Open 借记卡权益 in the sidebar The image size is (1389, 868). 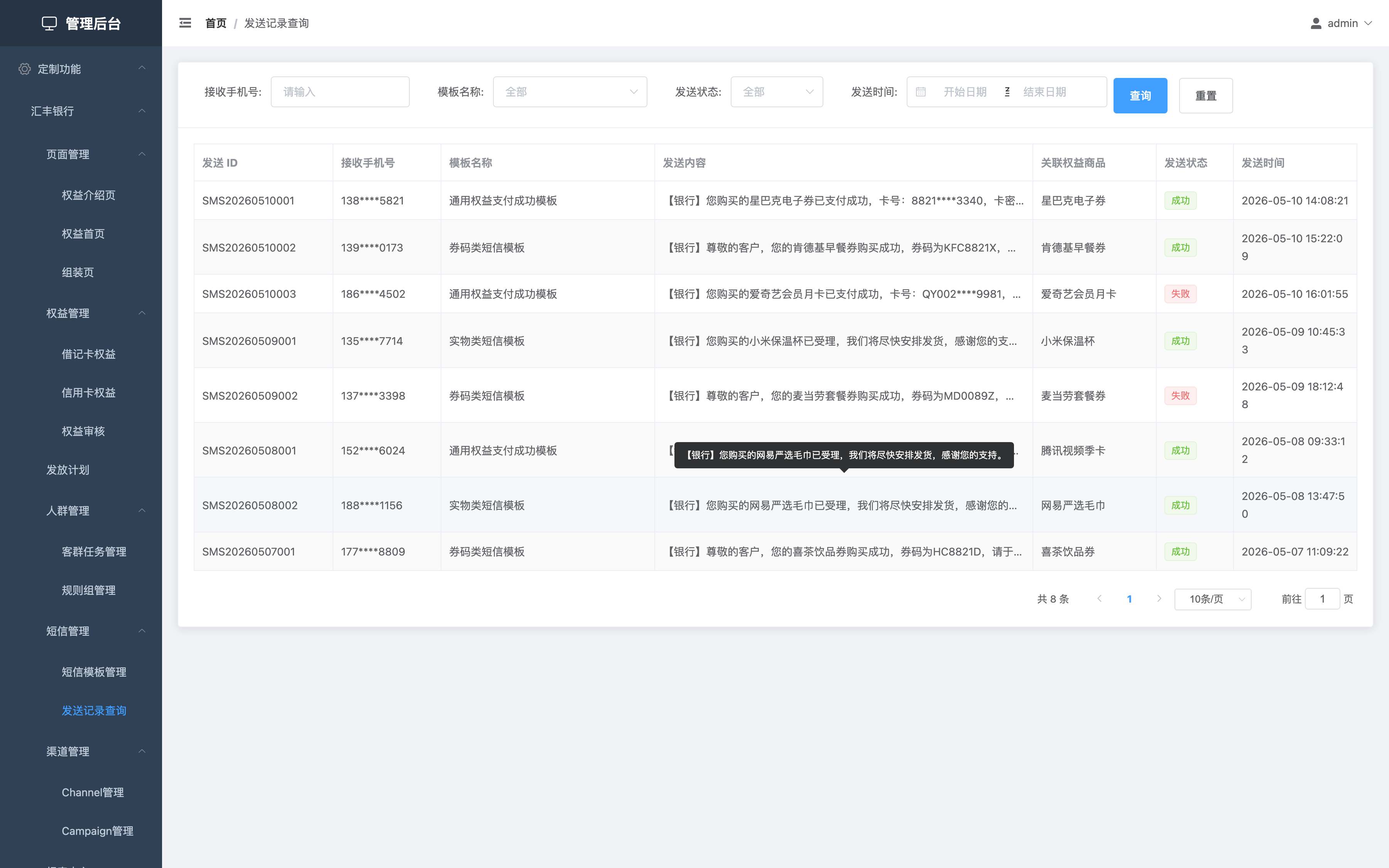click(88, 354)
